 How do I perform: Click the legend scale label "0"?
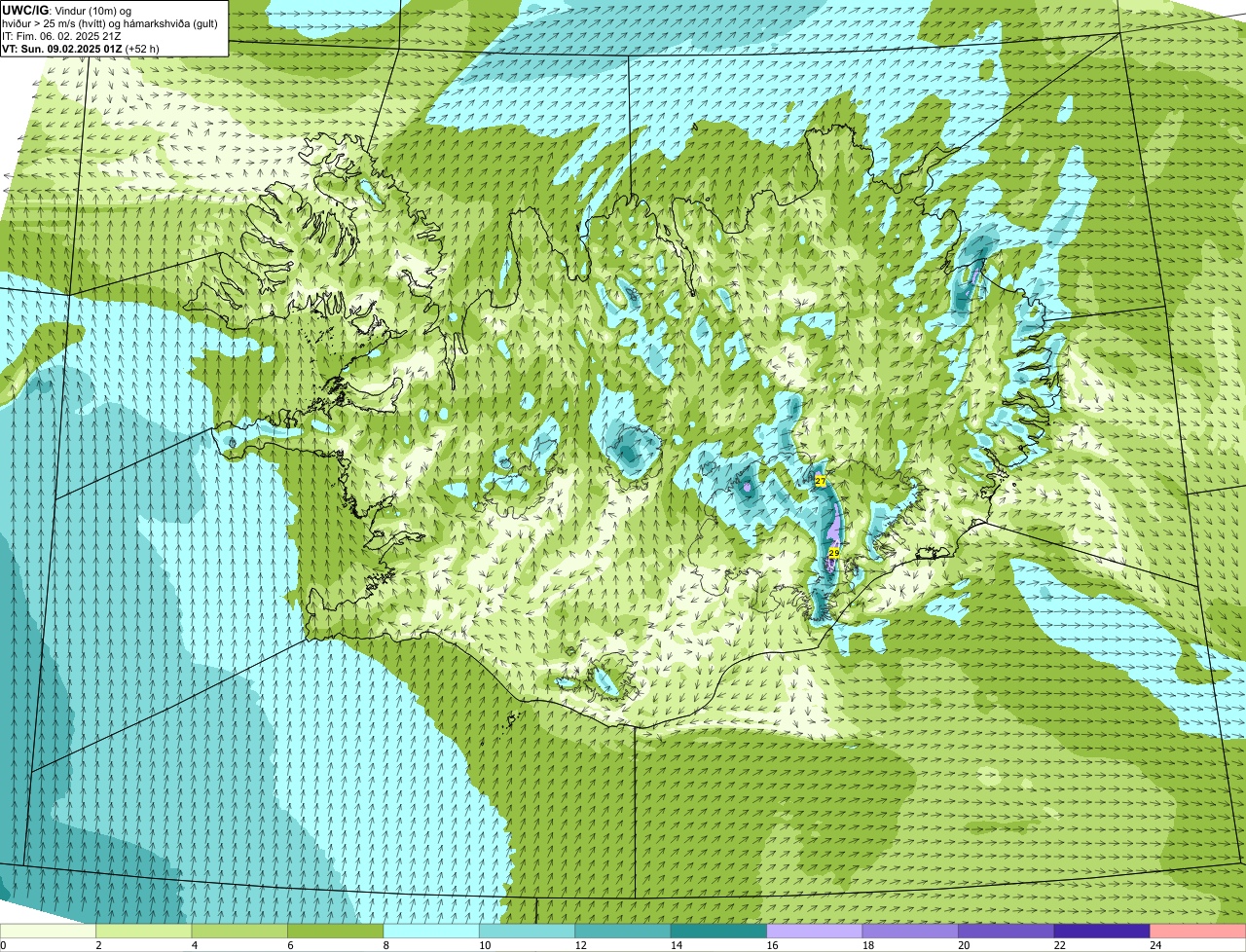point(3,945)
